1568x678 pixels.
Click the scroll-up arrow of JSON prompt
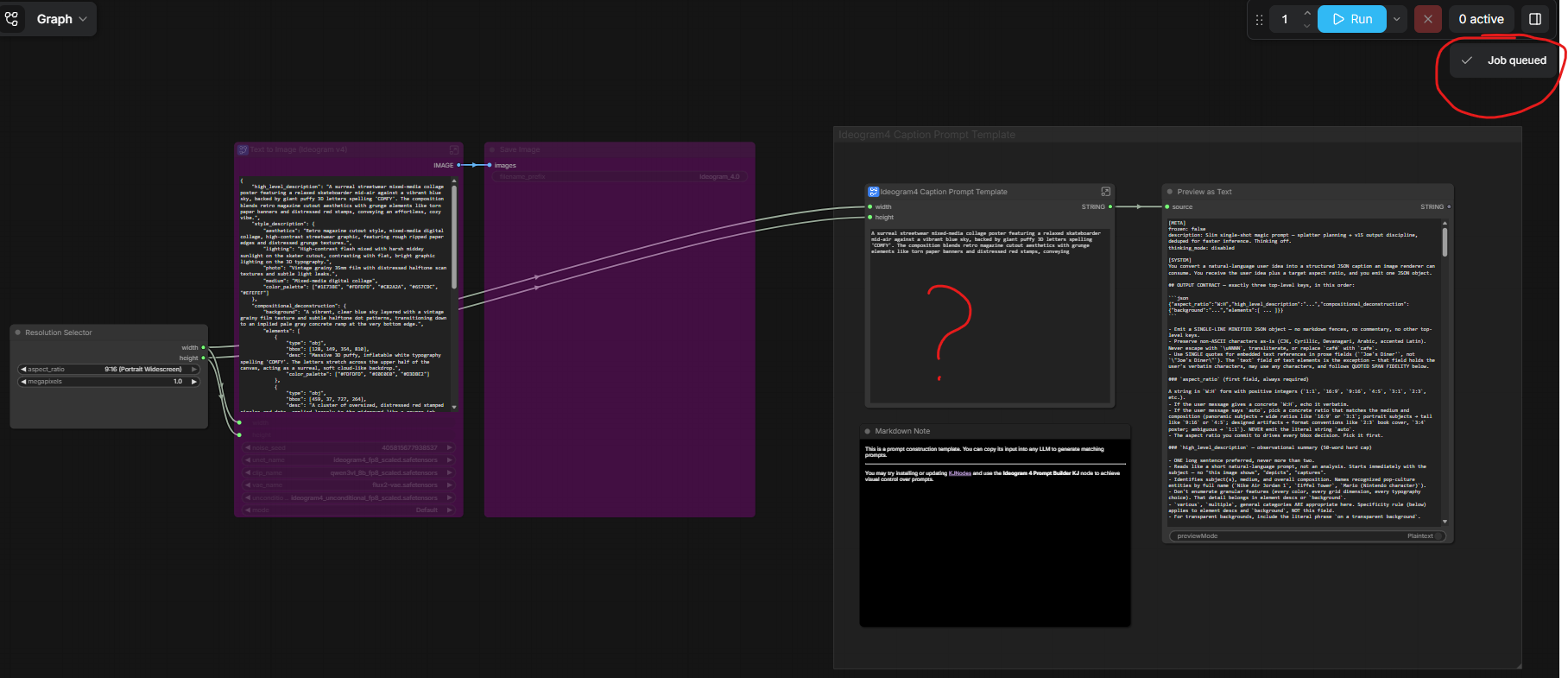click(x=454, y=180)
